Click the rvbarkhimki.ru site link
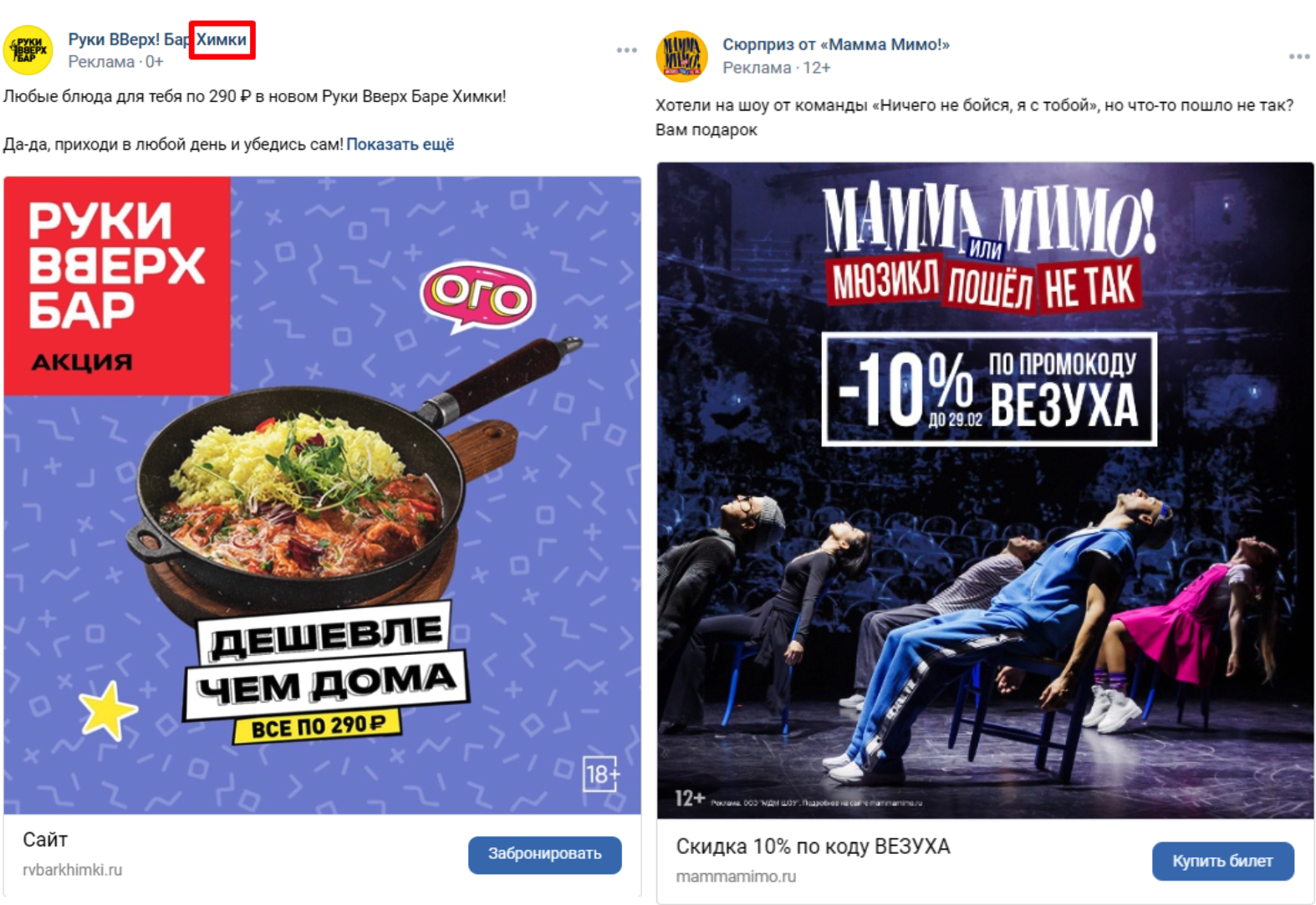Screen dimensions: 1316x905 pos(72,870)
